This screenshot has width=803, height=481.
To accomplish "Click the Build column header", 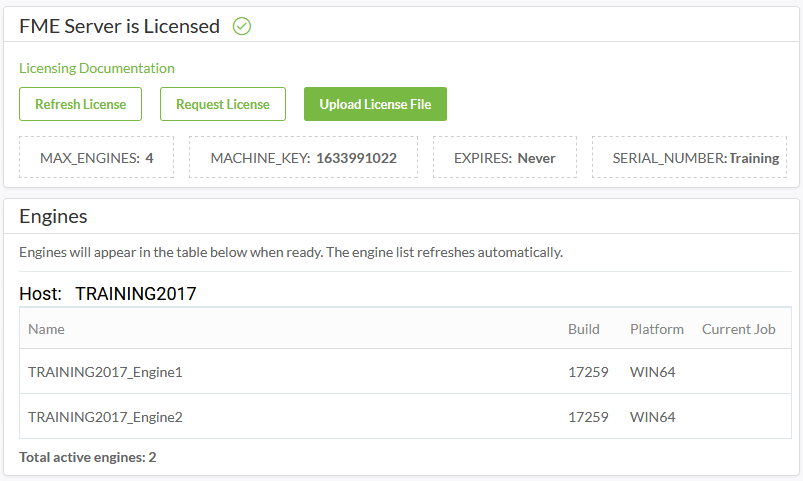I will pyautogui.click(x=584, y=329).
